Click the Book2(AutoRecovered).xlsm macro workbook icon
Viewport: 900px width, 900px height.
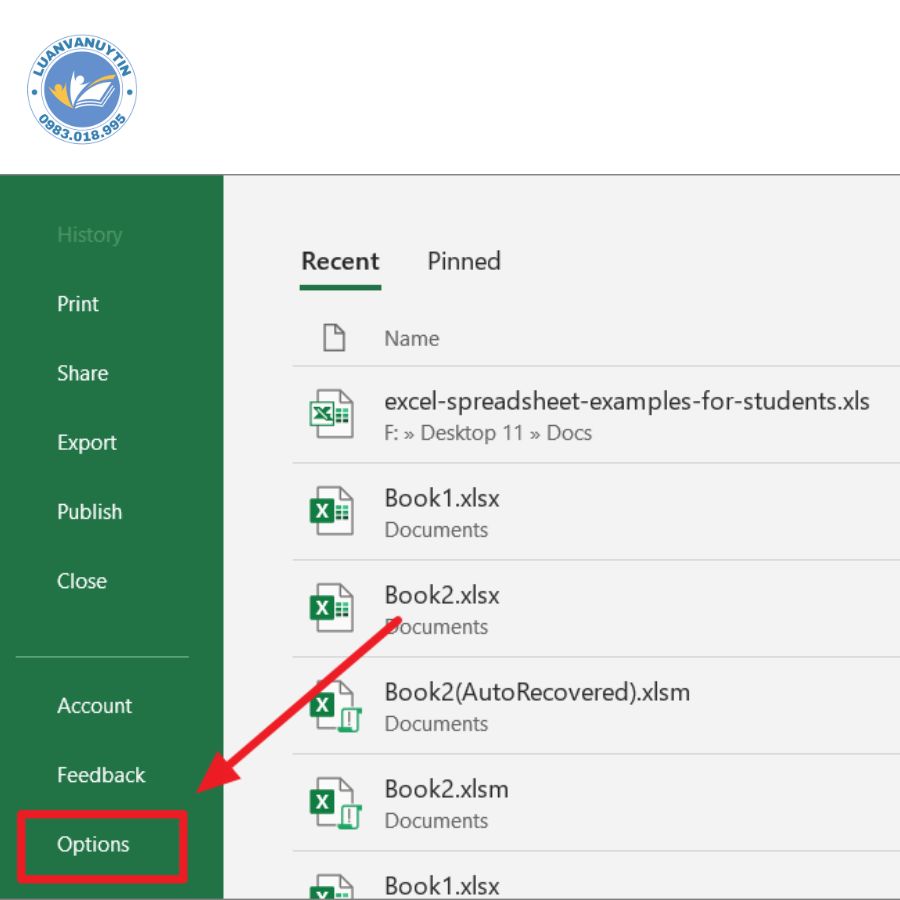(x=333, y=706)
